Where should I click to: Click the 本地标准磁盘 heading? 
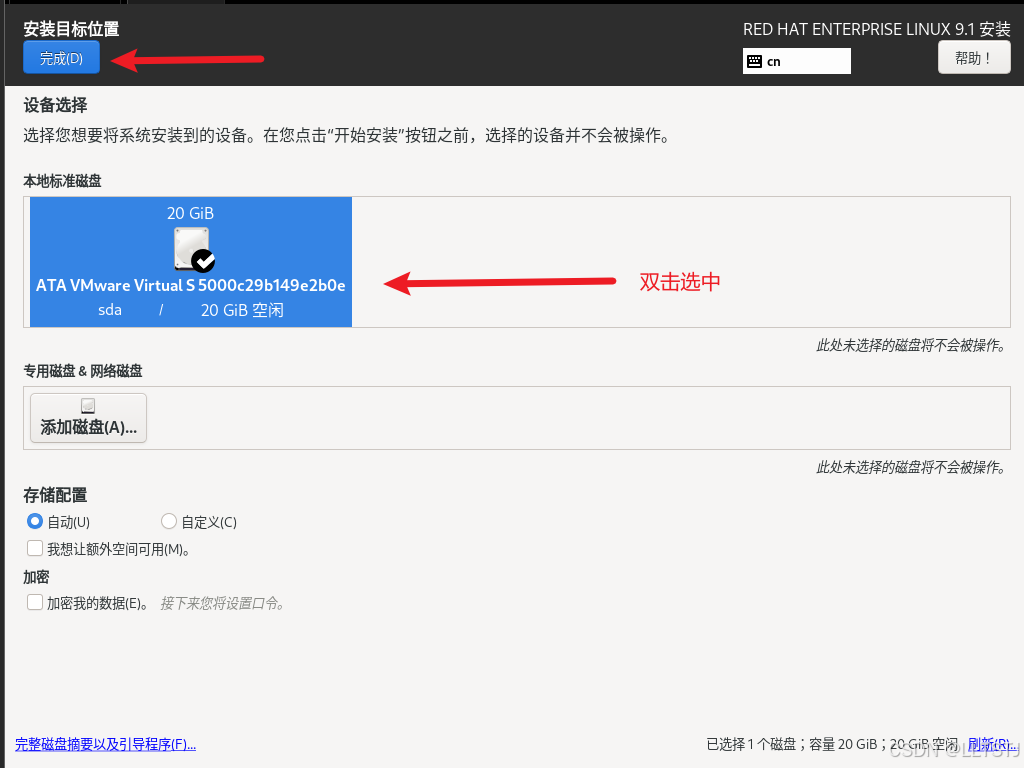pos(63,181)
